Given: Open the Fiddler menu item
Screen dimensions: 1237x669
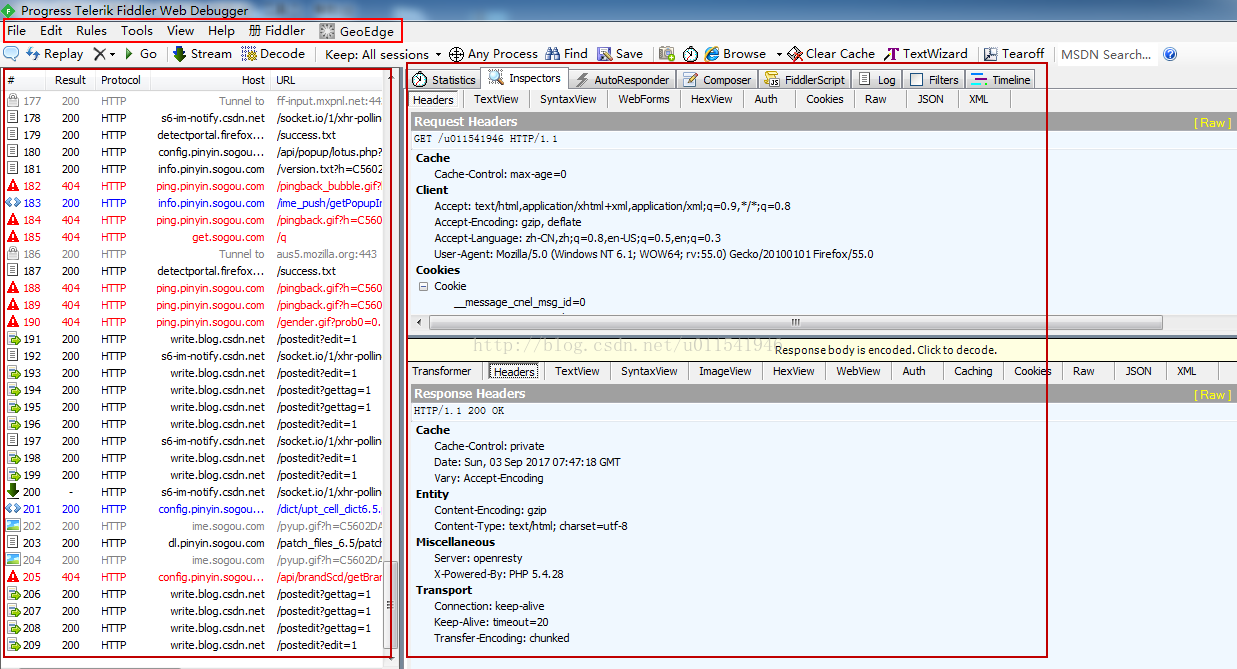Looking at the screenshot, I should tap(277, 31).
